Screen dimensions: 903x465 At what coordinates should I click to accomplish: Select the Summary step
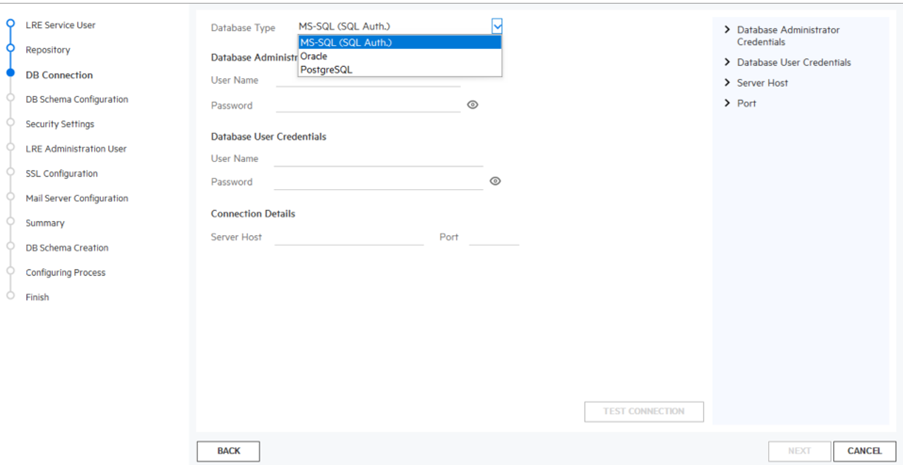coord(45,223)
